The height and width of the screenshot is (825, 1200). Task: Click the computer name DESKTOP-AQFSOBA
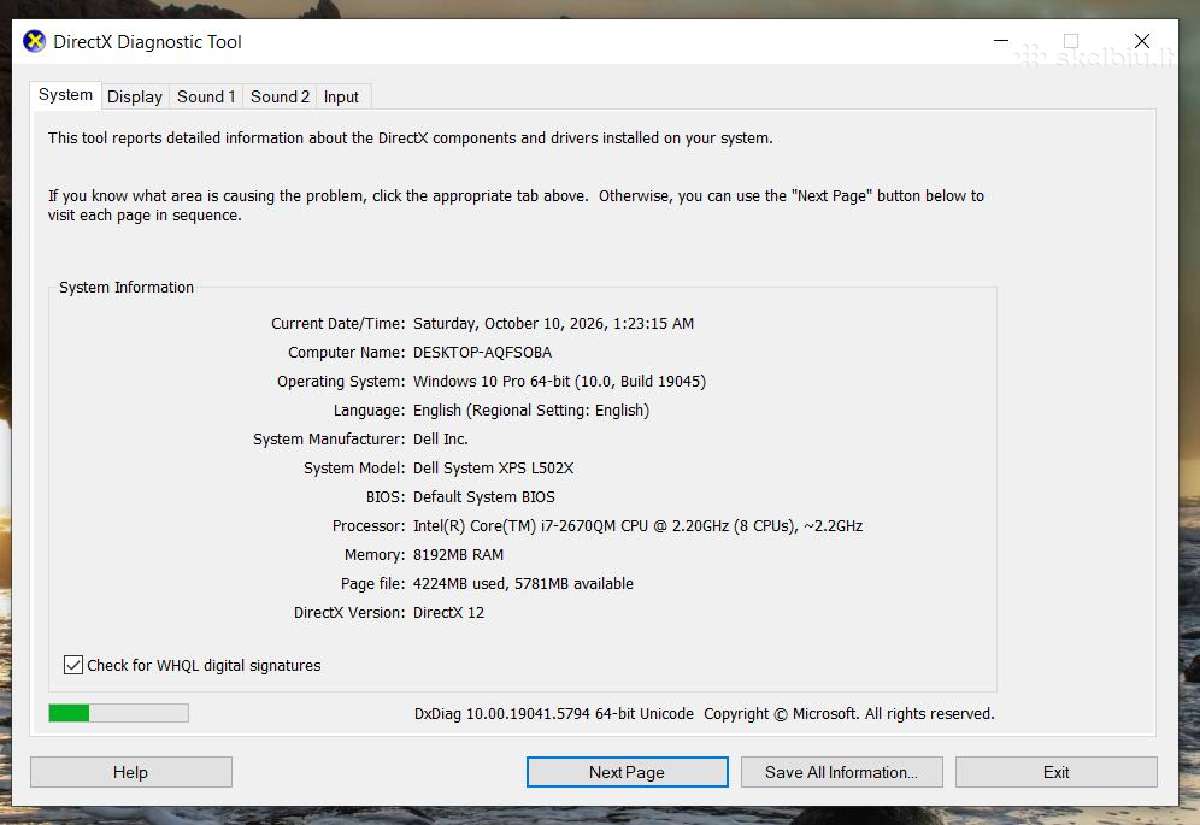pos(483,353)
